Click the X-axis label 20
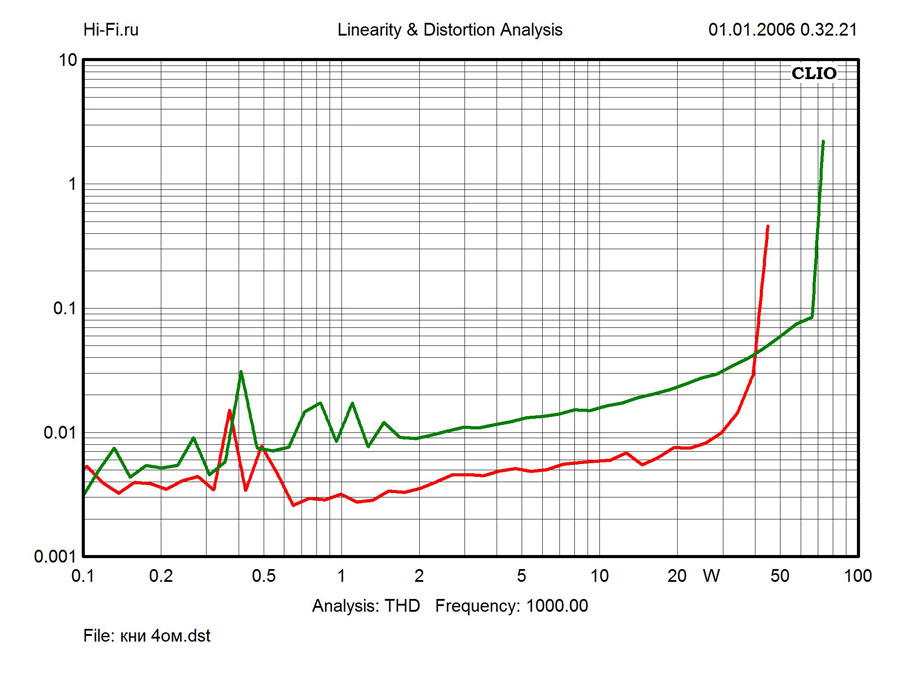 (677, 576)
